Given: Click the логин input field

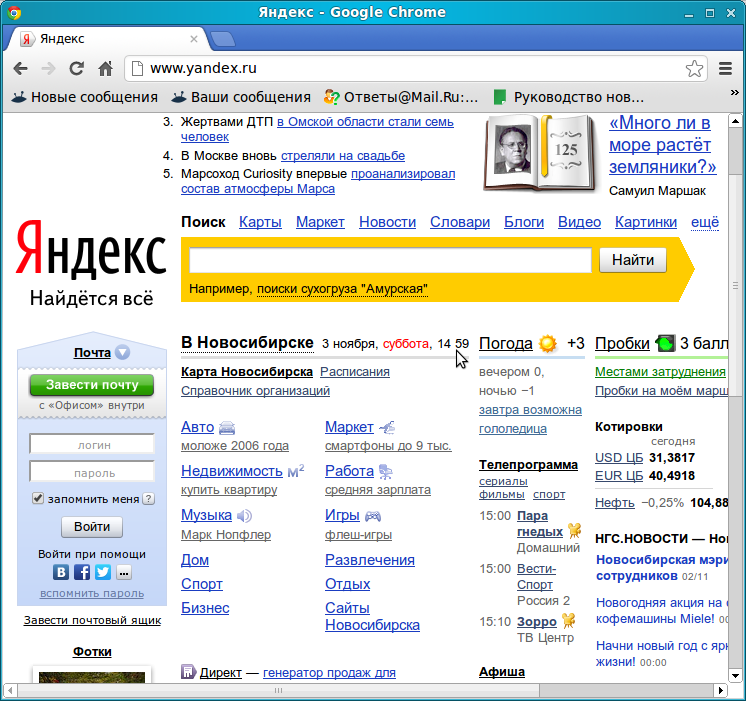Looking at the screenshot, I should pos(92,444).
